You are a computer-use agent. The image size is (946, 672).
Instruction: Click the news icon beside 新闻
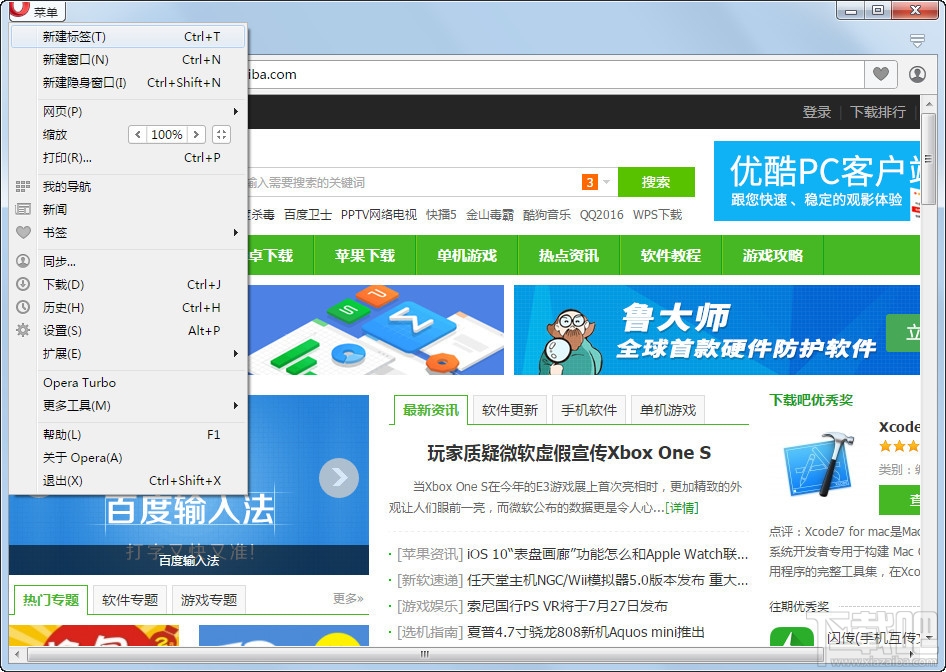click(22, 209)
